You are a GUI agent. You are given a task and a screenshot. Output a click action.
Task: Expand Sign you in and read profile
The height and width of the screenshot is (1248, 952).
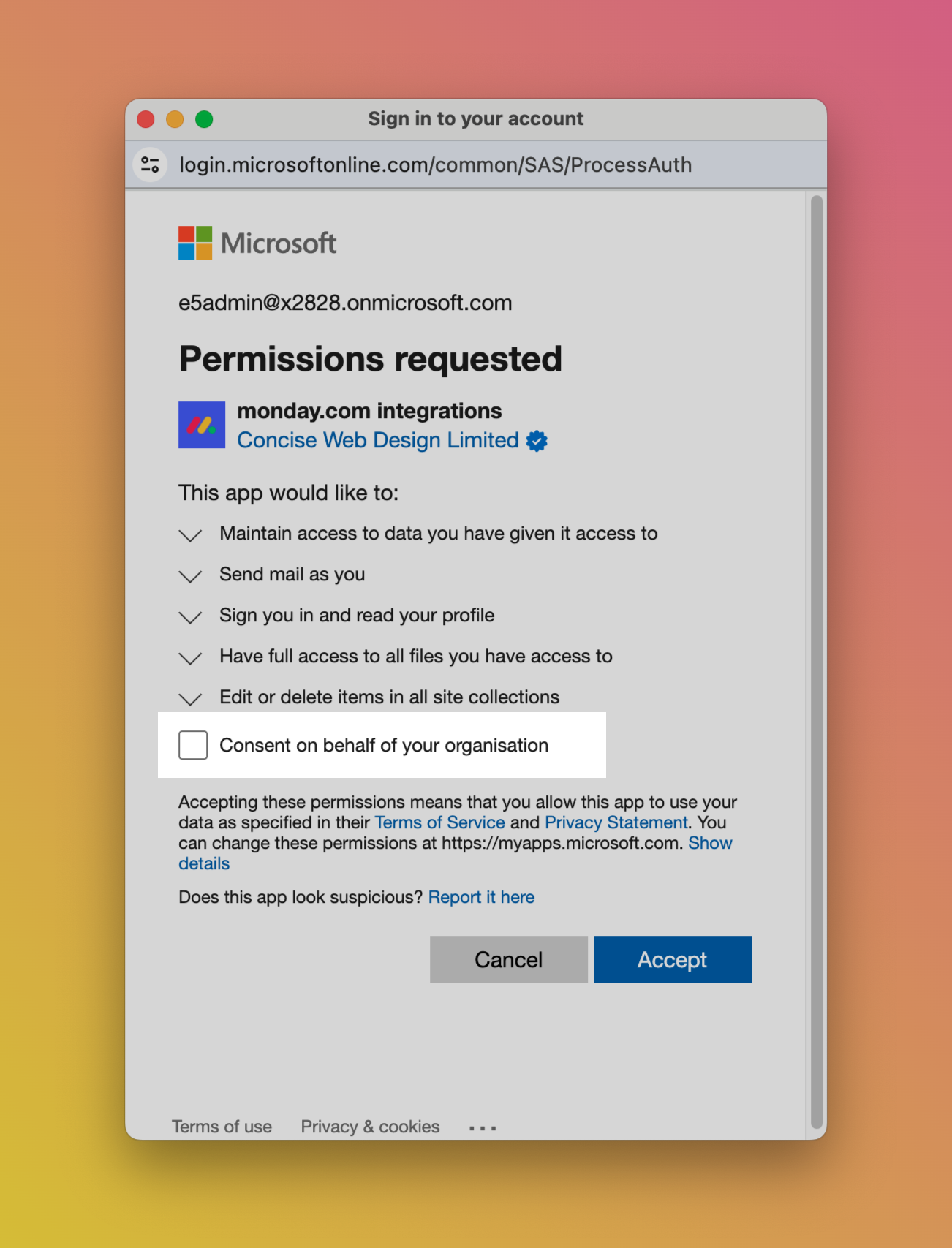(x=190, y=617)
